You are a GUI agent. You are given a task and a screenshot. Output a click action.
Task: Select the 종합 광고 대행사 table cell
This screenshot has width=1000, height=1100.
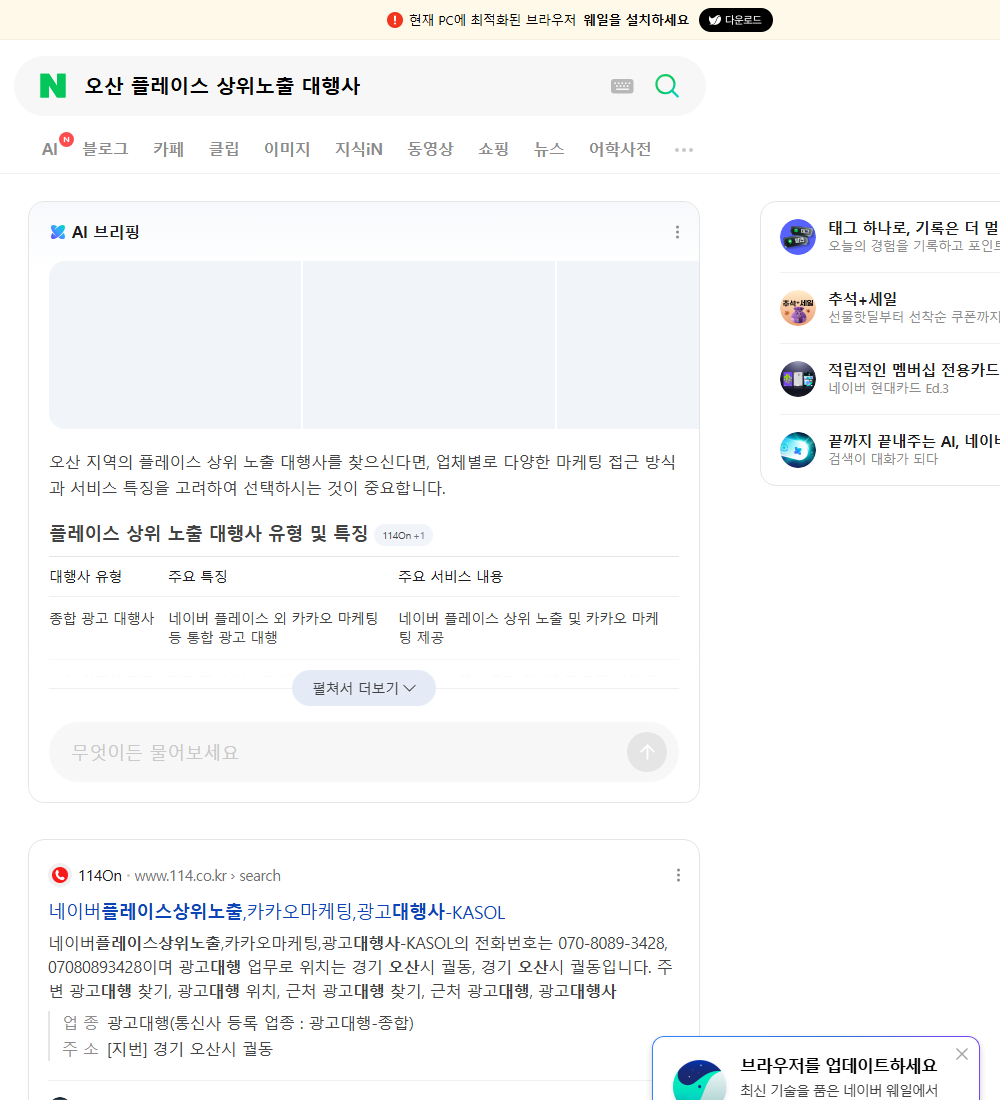102,619
